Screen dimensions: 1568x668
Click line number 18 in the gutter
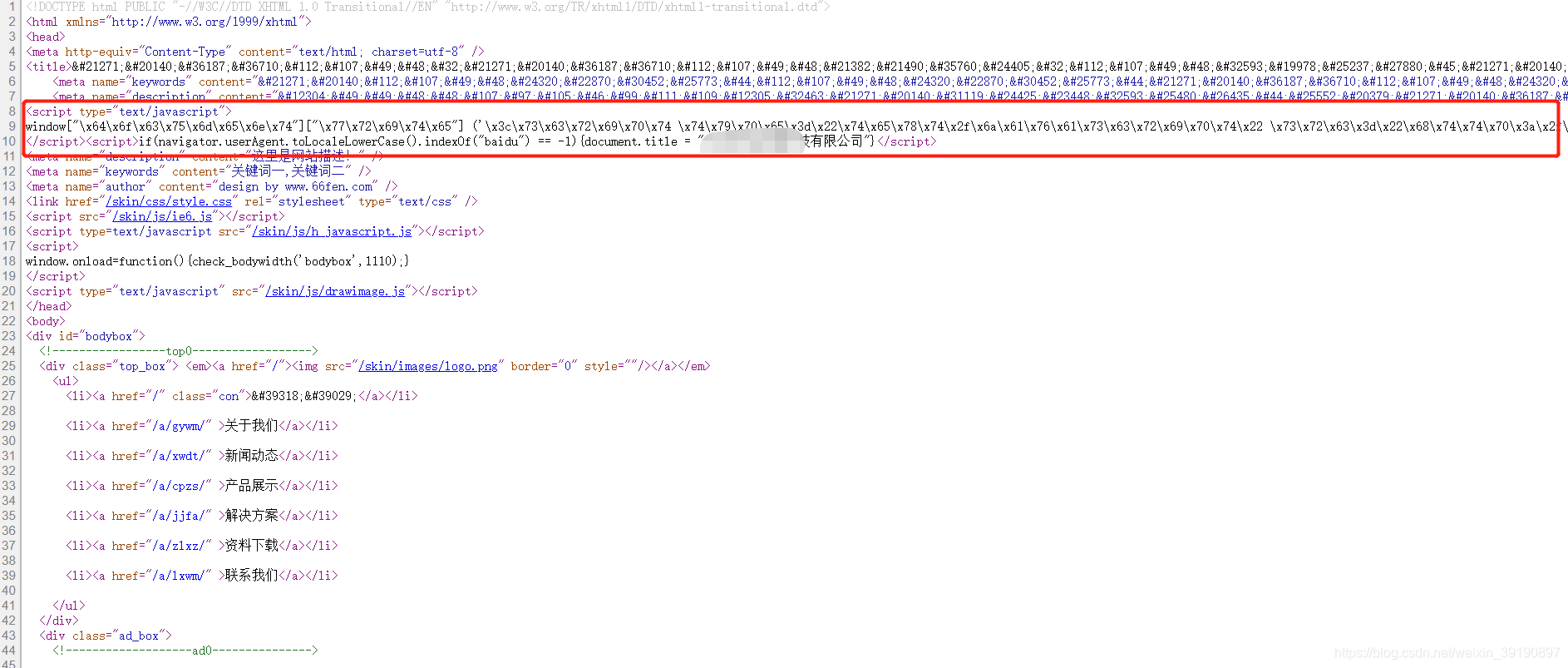click(x=9, y=261)
